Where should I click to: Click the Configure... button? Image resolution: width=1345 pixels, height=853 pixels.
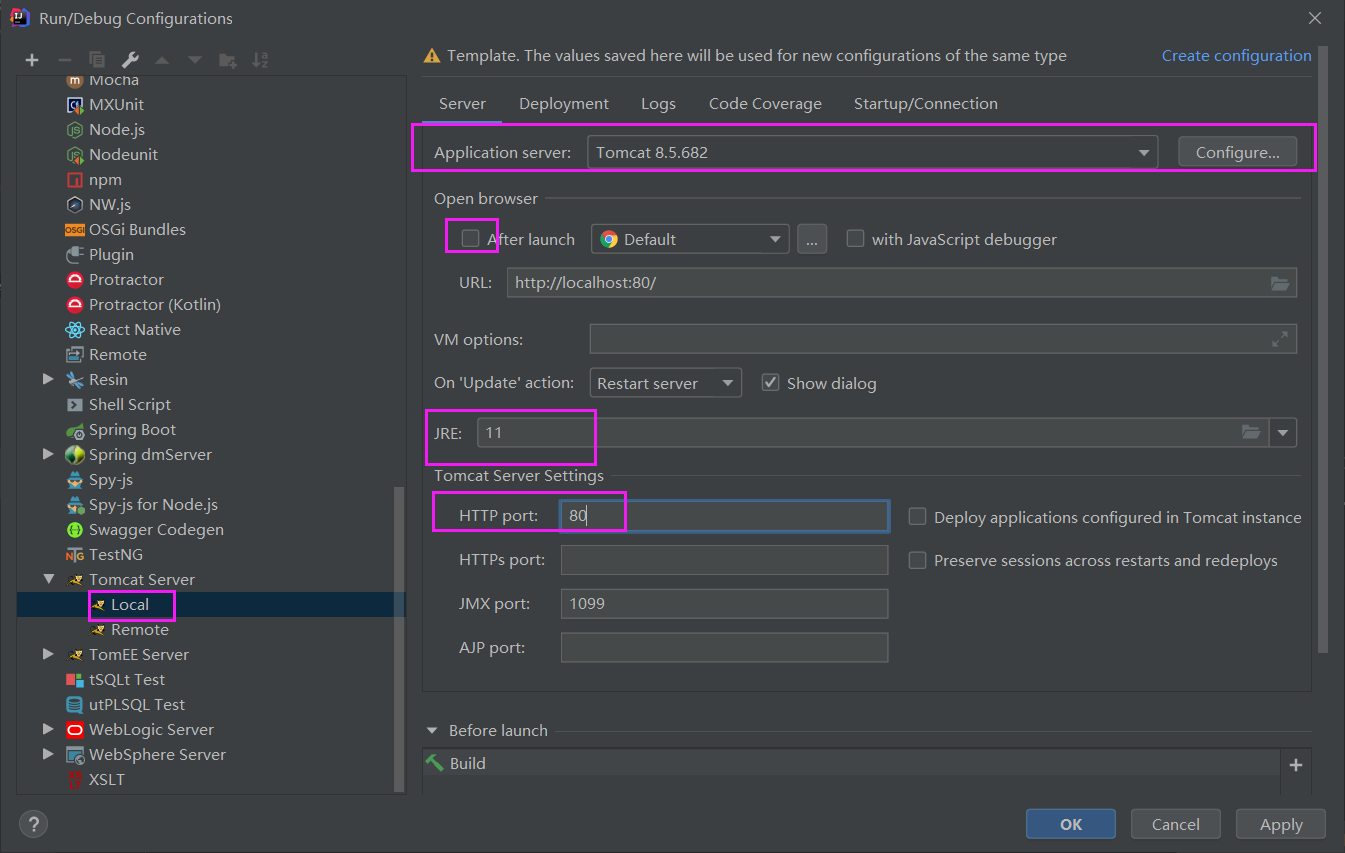coord(1238,152)
